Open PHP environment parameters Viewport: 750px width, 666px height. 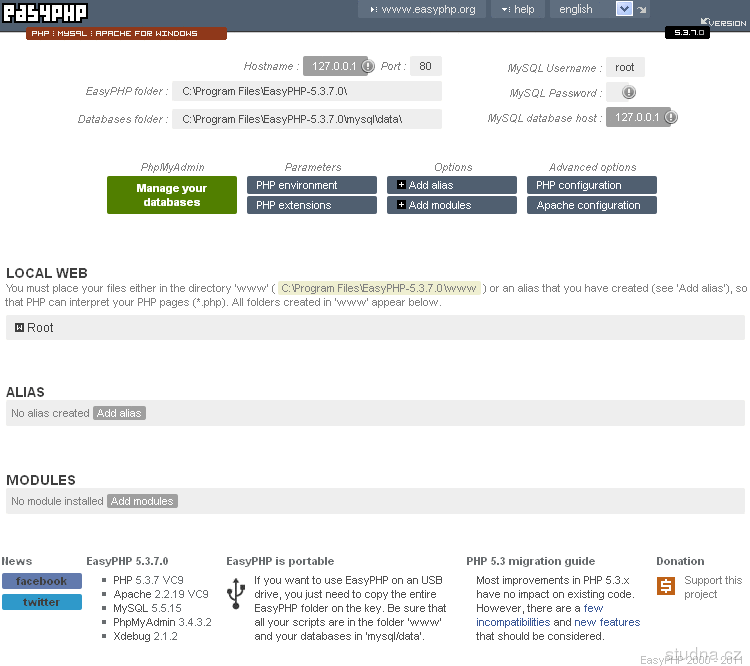(x=312, y=185)
